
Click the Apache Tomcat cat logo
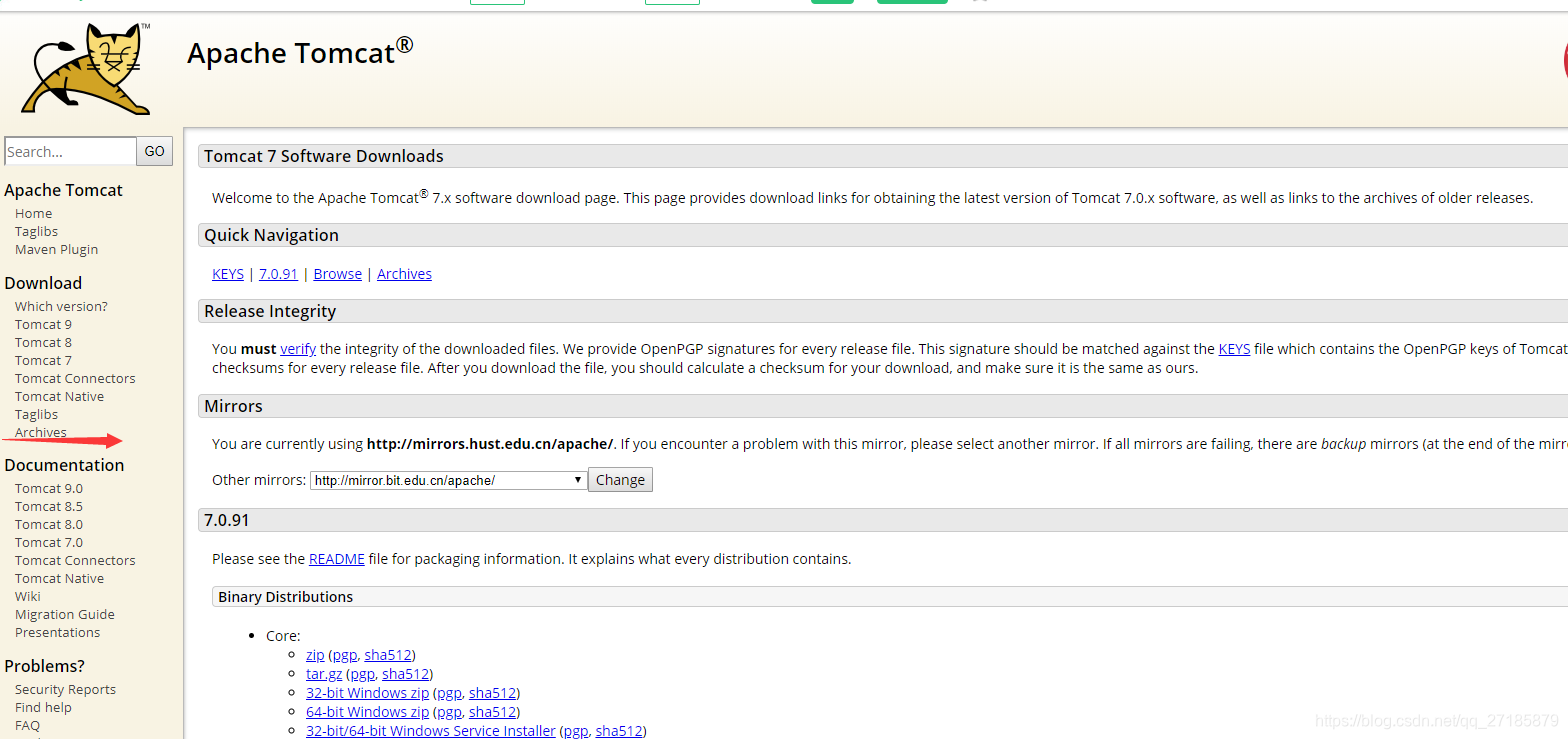[88, 68]
